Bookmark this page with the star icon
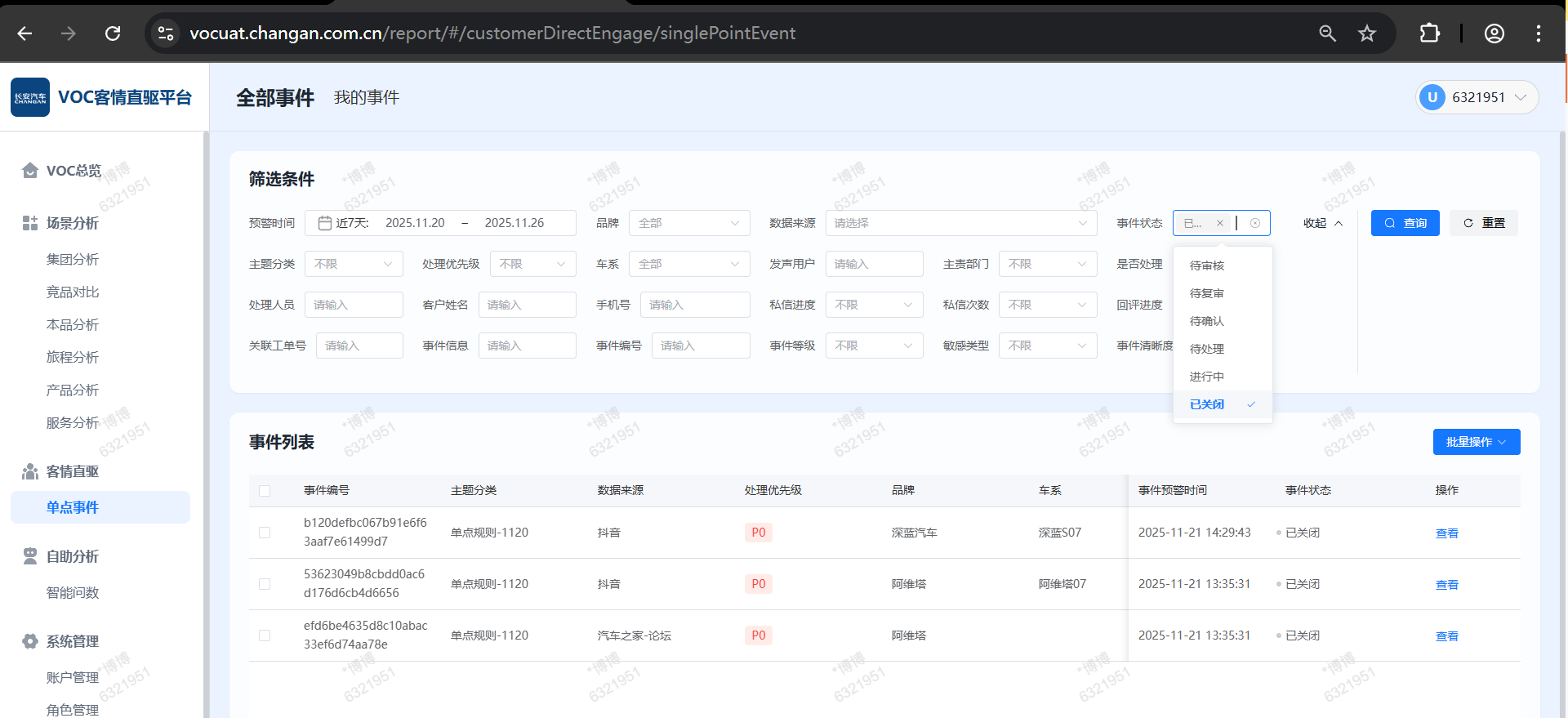 [1367, 33]
